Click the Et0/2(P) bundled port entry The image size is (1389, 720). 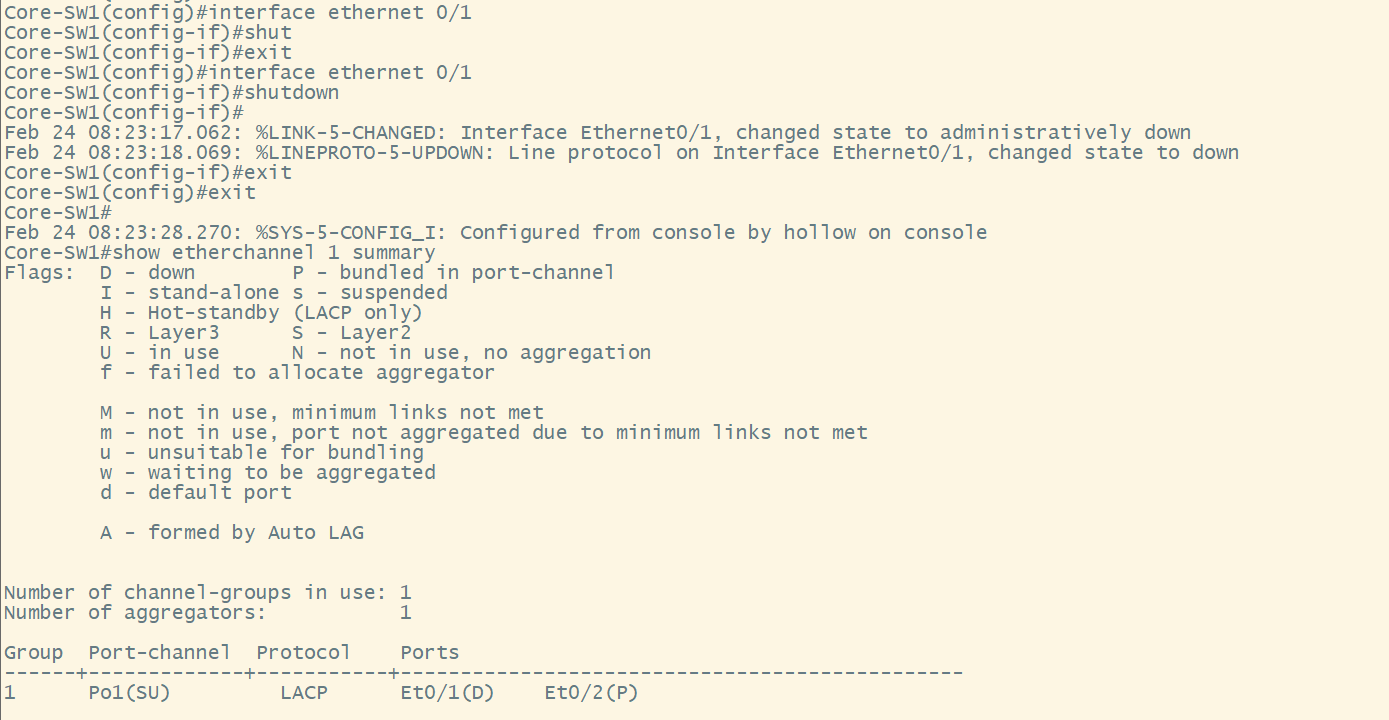point(591,692)
